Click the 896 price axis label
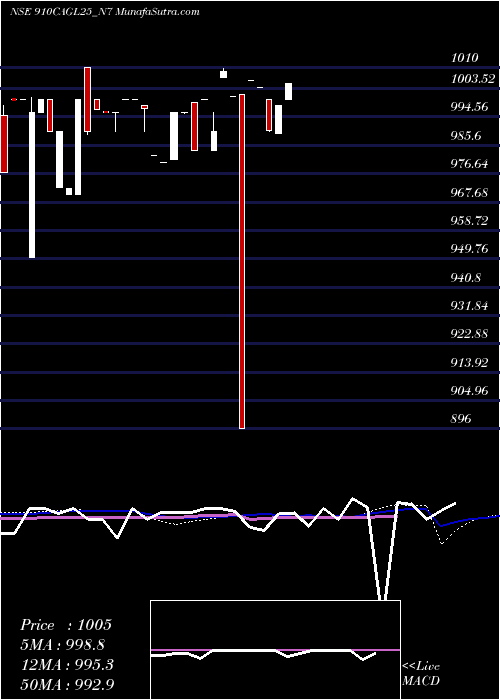The image size is (500, 700). point(461,419)
